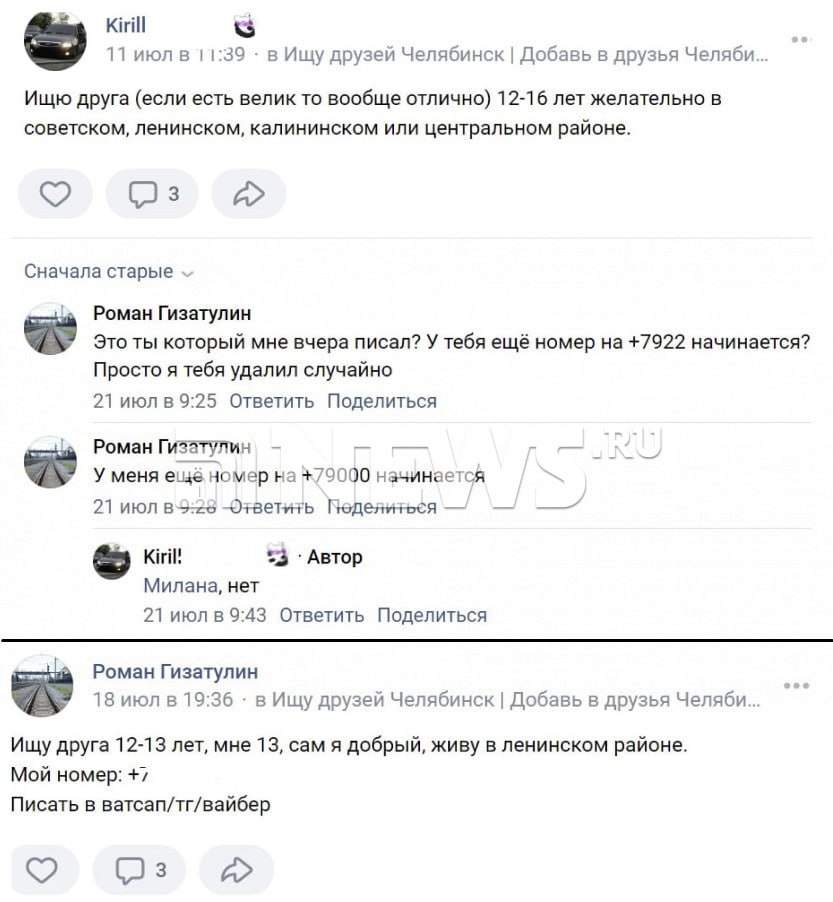Like Kirill's post with heart icon
This screenshot has width=833, height=902.
[x=55, y=194]
